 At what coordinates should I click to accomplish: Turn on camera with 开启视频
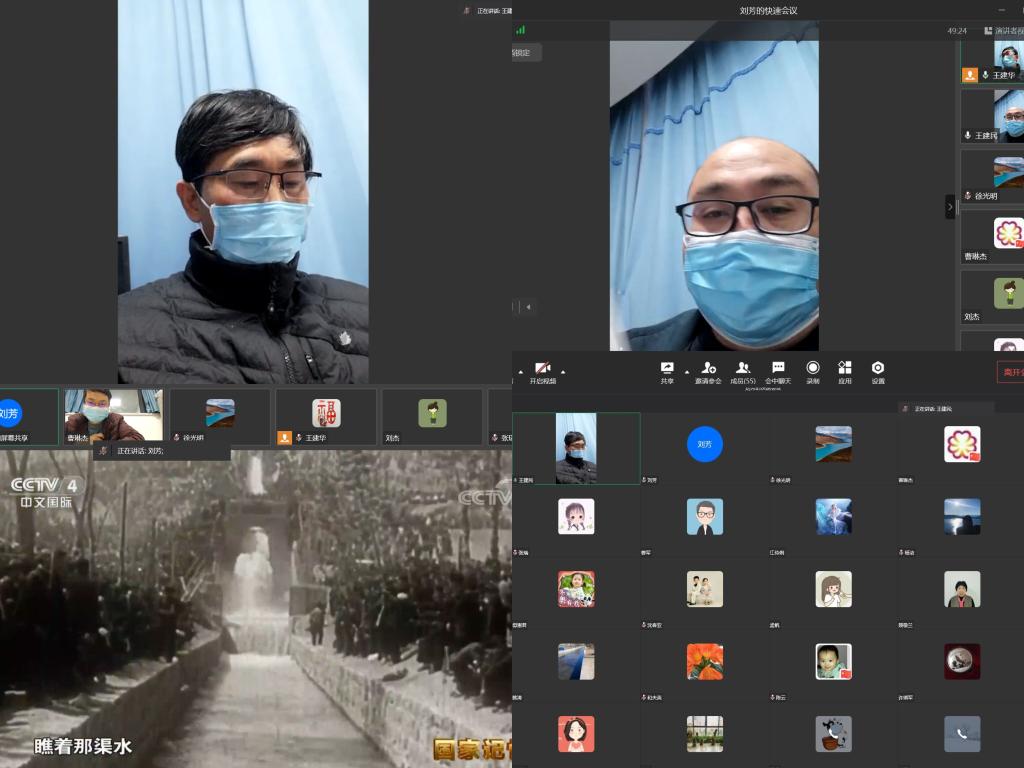pos(542,370)
